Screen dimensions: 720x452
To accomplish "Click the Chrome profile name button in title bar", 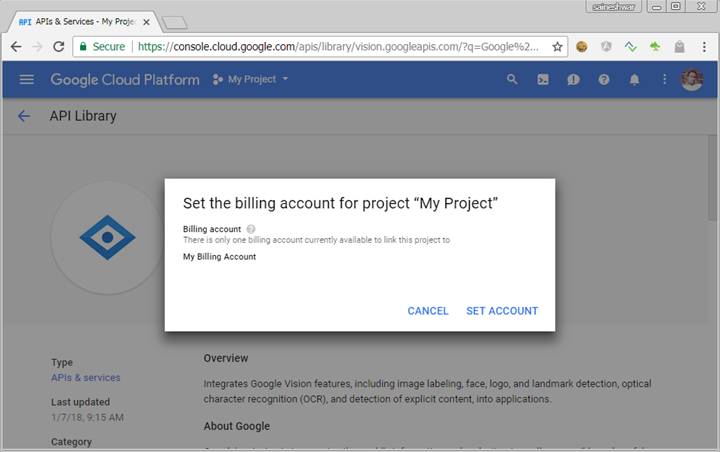I will 613,6.
